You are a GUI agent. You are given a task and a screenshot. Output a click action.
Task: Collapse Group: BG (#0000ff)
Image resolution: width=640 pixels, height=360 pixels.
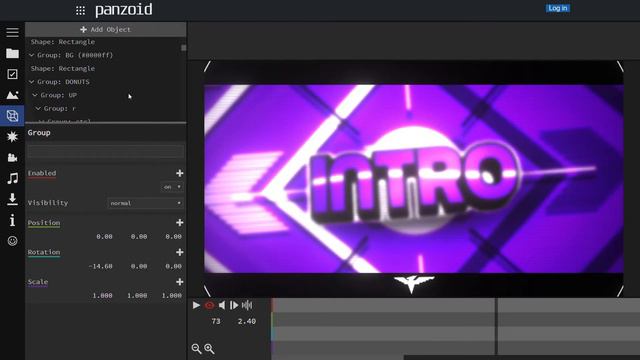(31, 55)
